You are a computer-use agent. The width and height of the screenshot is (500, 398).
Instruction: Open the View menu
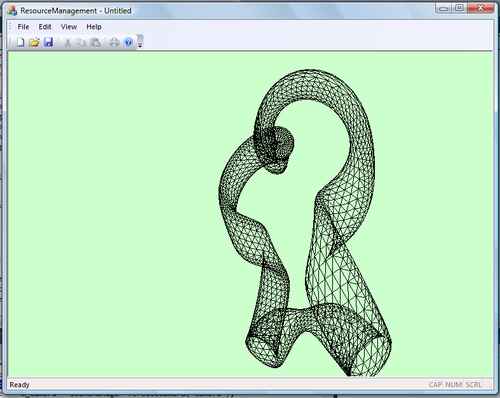[x=69, y=27]
